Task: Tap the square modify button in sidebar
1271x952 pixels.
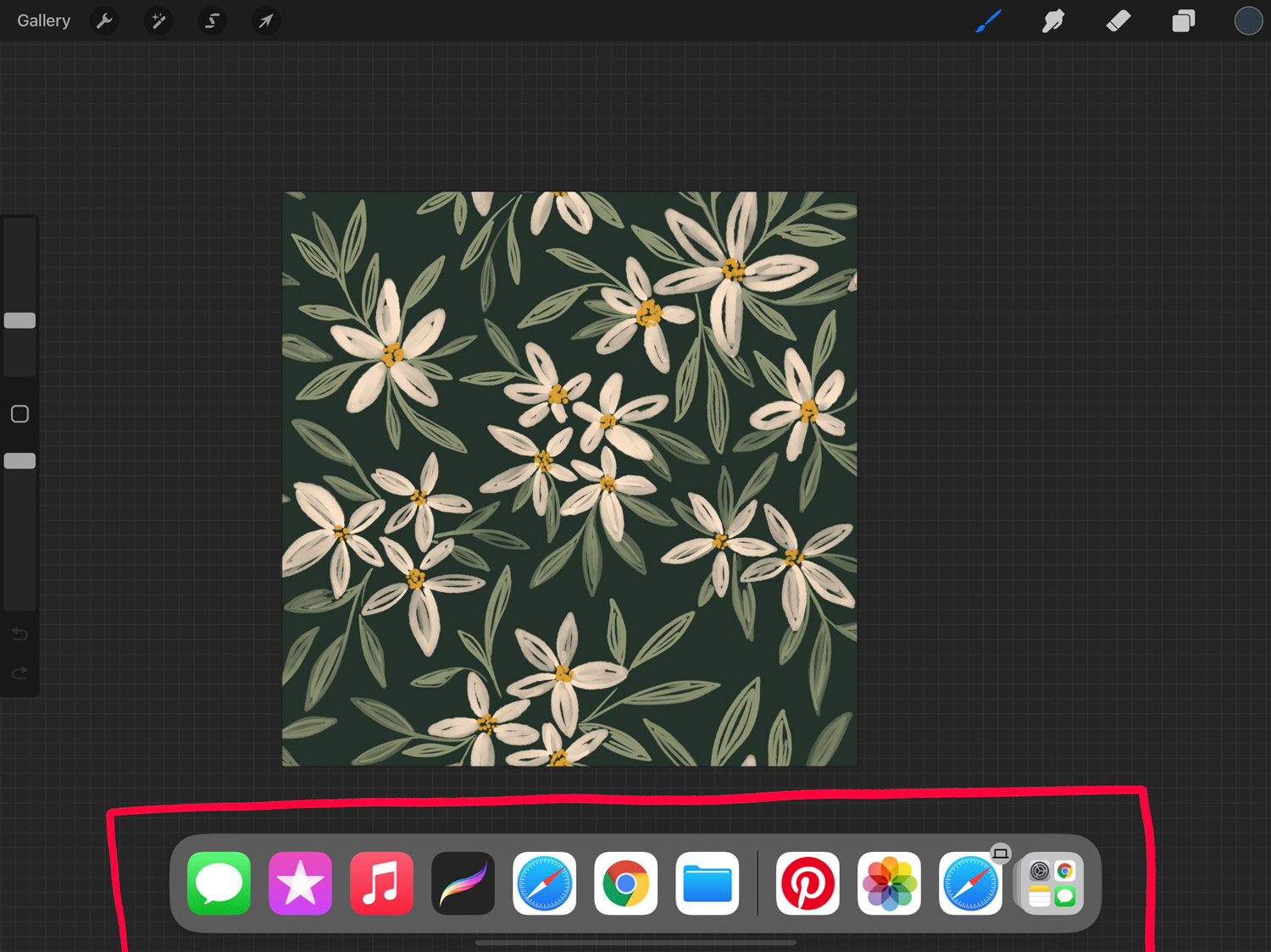Action: 19,413
